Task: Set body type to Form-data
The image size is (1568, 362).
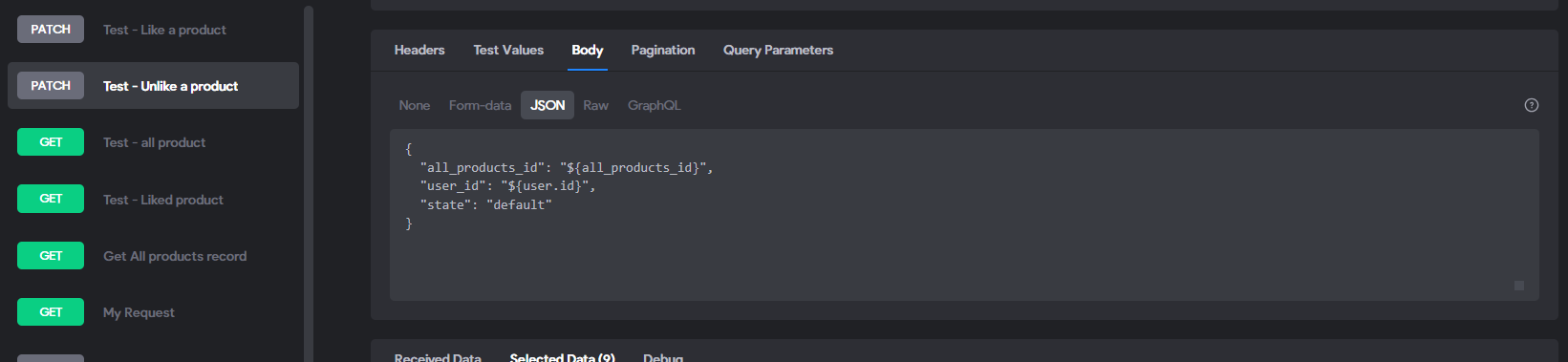Action: pyautogui.click(x=480, y=105)
